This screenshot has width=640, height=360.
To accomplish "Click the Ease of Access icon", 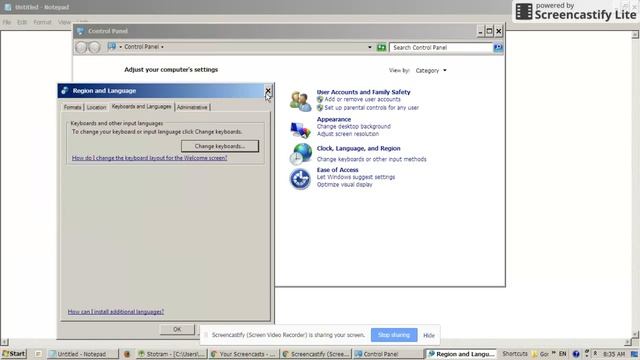I will (300, 179).
